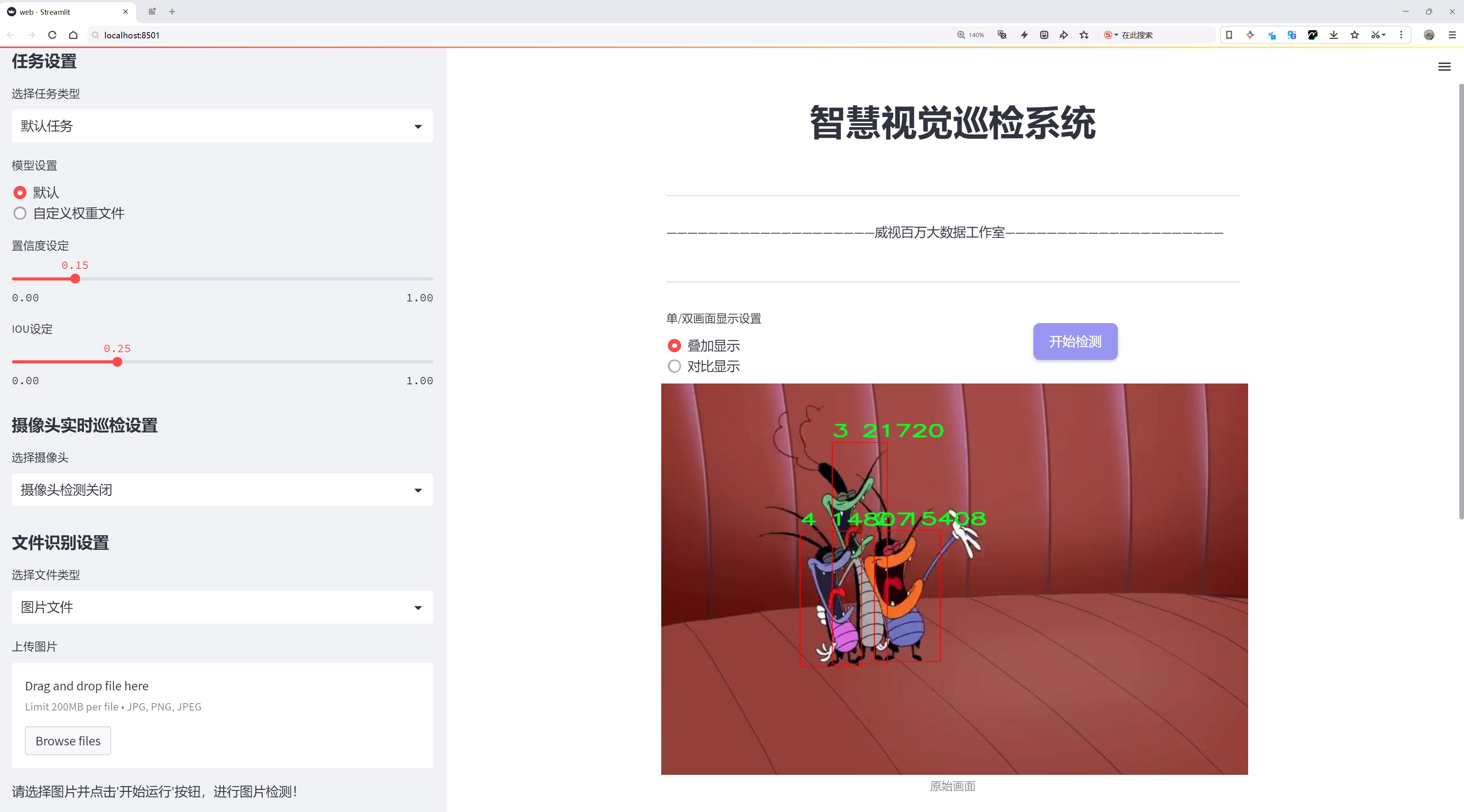
Task: Select 自定义权重文件 model option
Action: 20,213
